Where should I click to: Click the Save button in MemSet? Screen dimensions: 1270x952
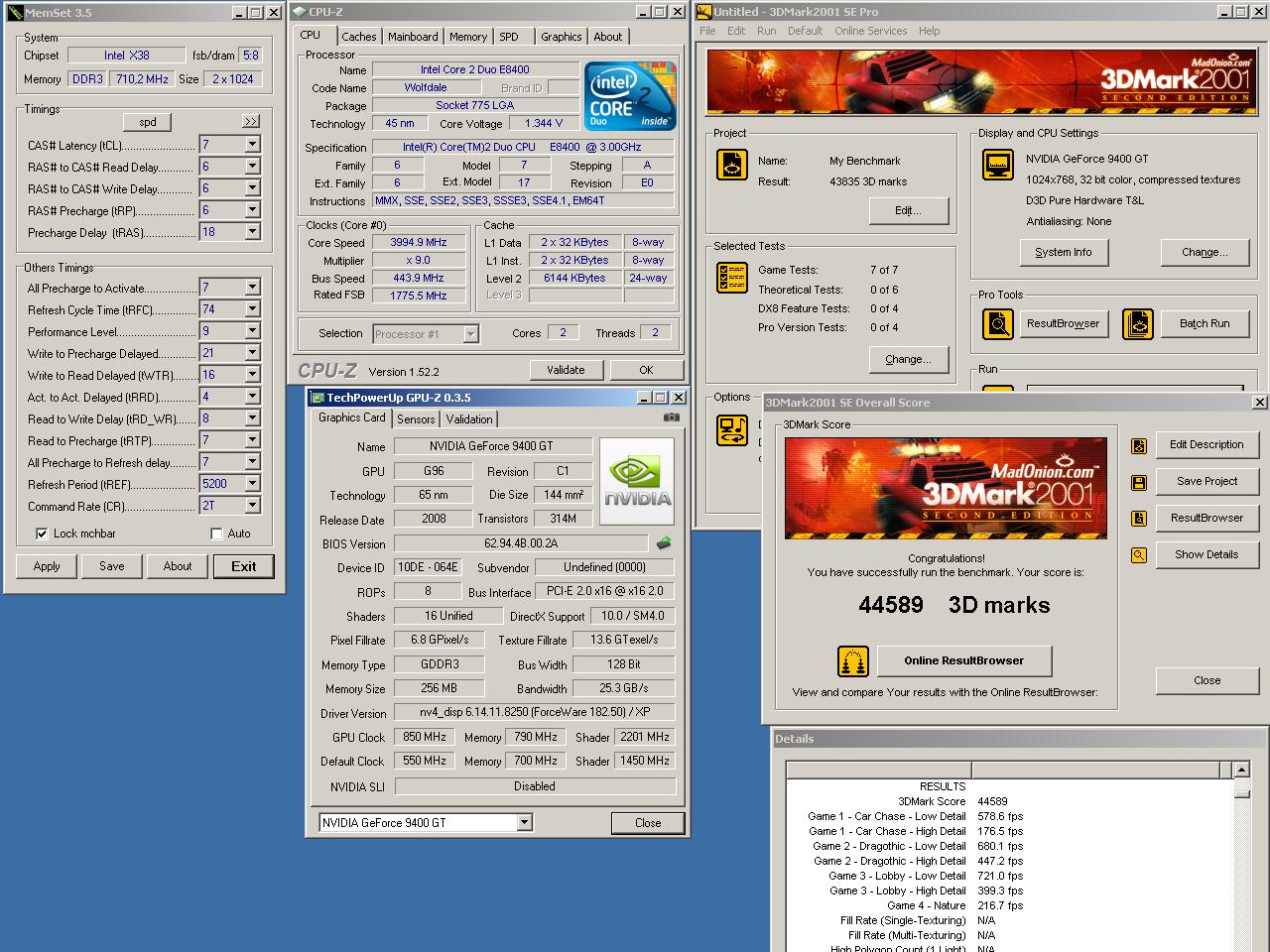point(112,566)
